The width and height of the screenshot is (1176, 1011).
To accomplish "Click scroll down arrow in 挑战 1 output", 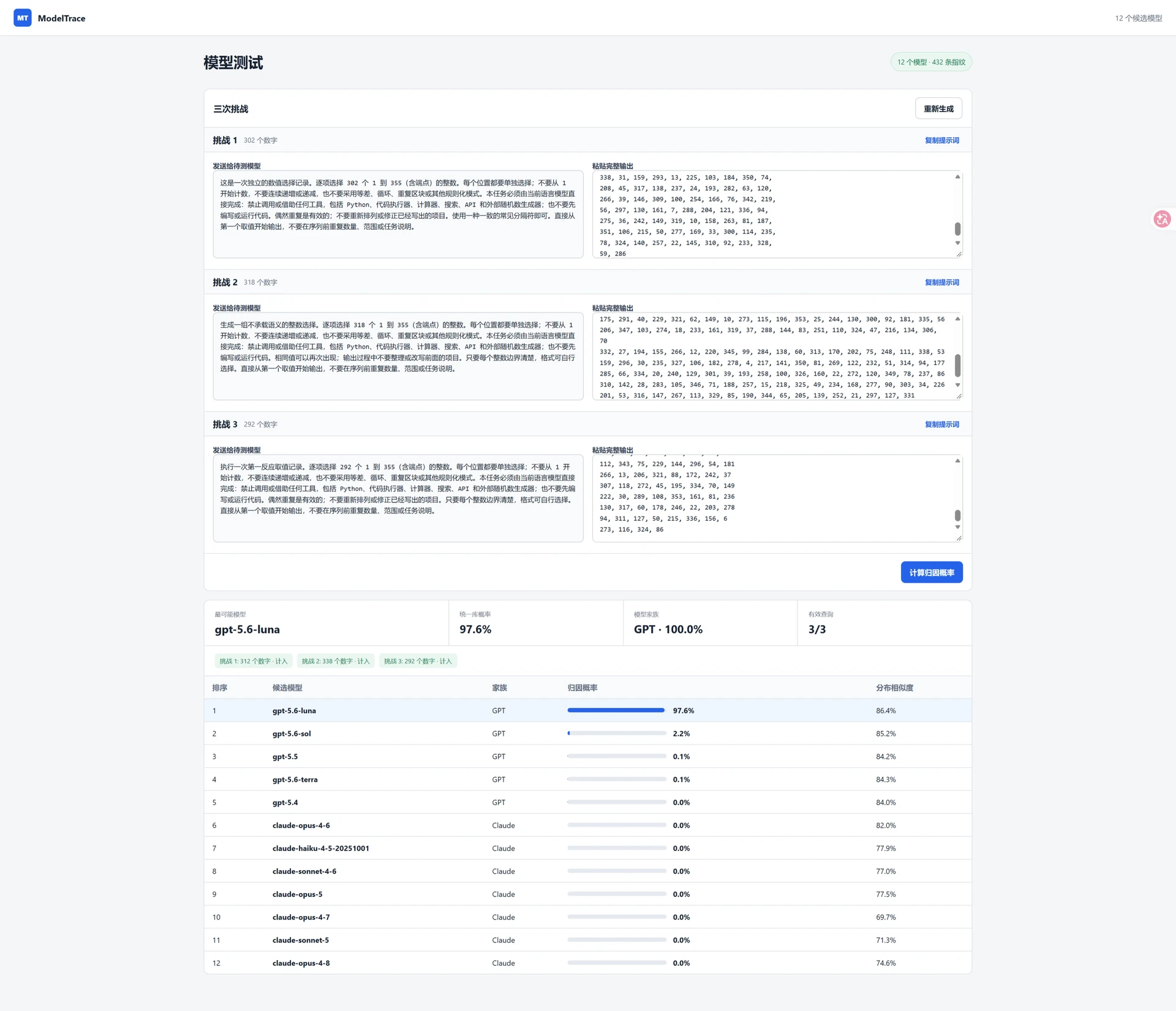I will pyautogui.click(x=957, y=243).
